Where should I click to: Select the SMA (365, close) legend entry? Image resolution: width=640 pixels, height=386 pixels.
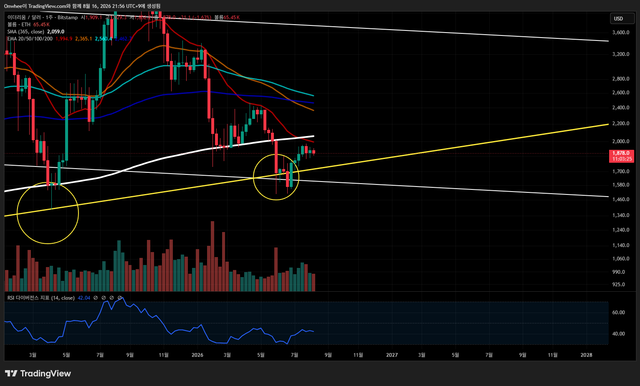click(x=26, y=31)
